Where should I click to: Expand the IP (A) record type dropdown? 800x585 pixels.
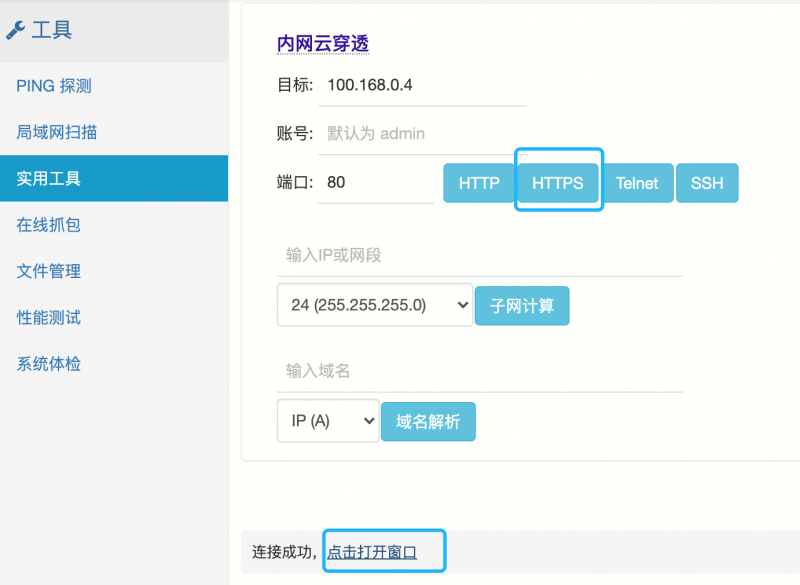coord(328,421)
